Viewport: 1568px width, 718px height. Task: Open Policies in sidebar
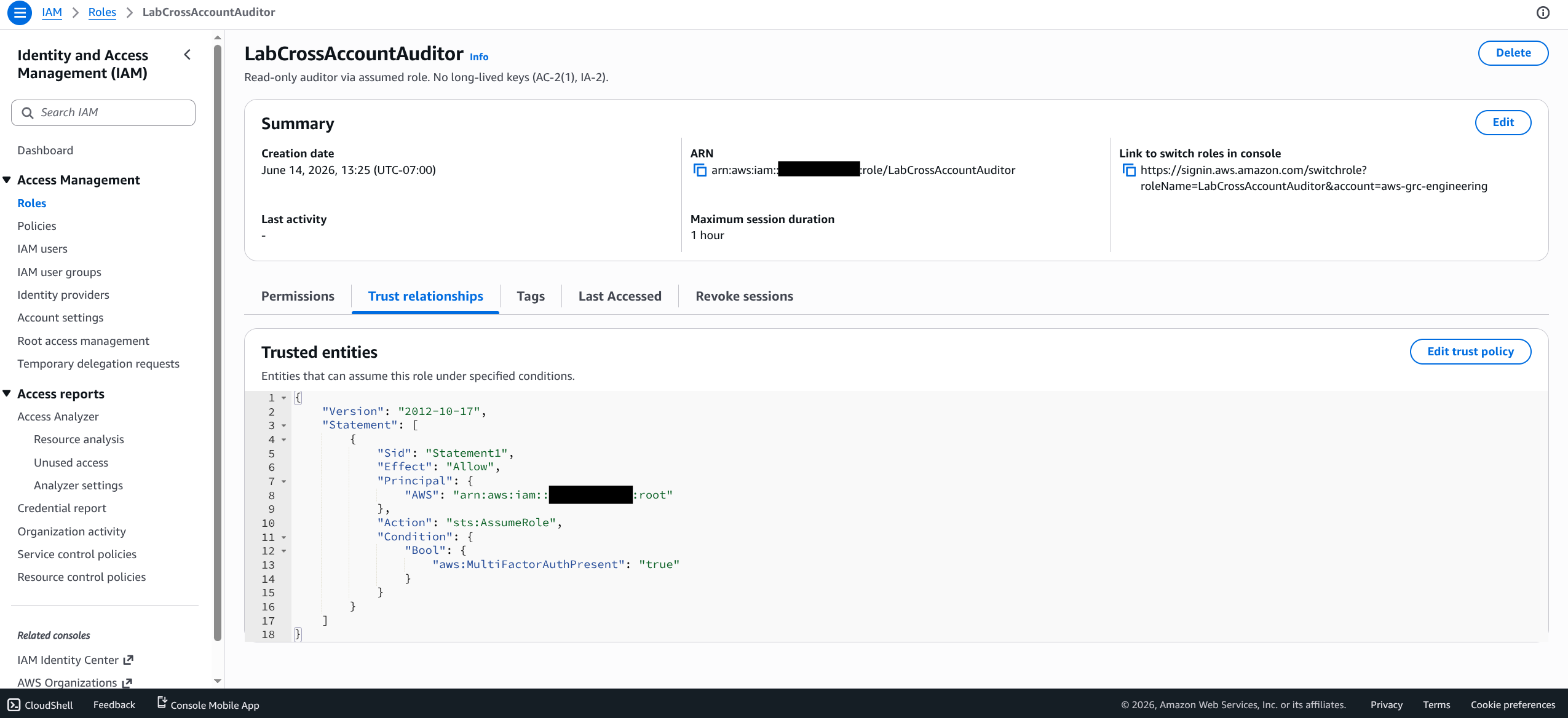pyautogui.click(x=37, y=226)
